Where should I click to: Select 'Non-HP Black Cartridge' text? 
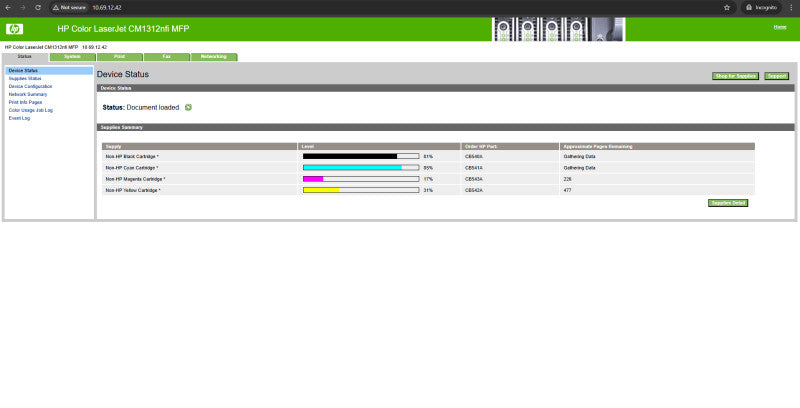[131, 157]
